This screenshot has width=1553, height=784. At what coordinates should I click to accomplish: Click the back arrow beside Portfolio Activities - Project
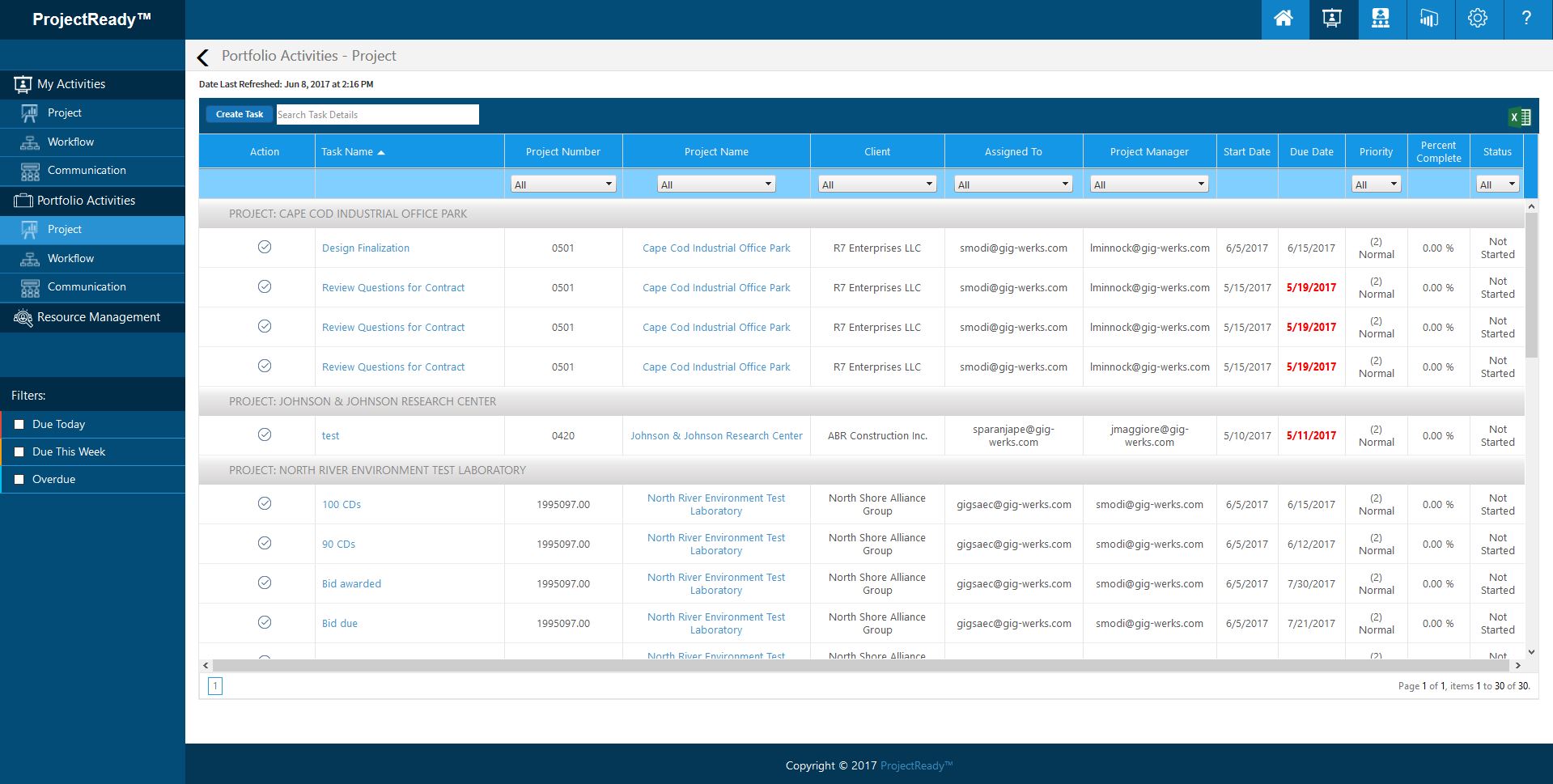[202, 57]
